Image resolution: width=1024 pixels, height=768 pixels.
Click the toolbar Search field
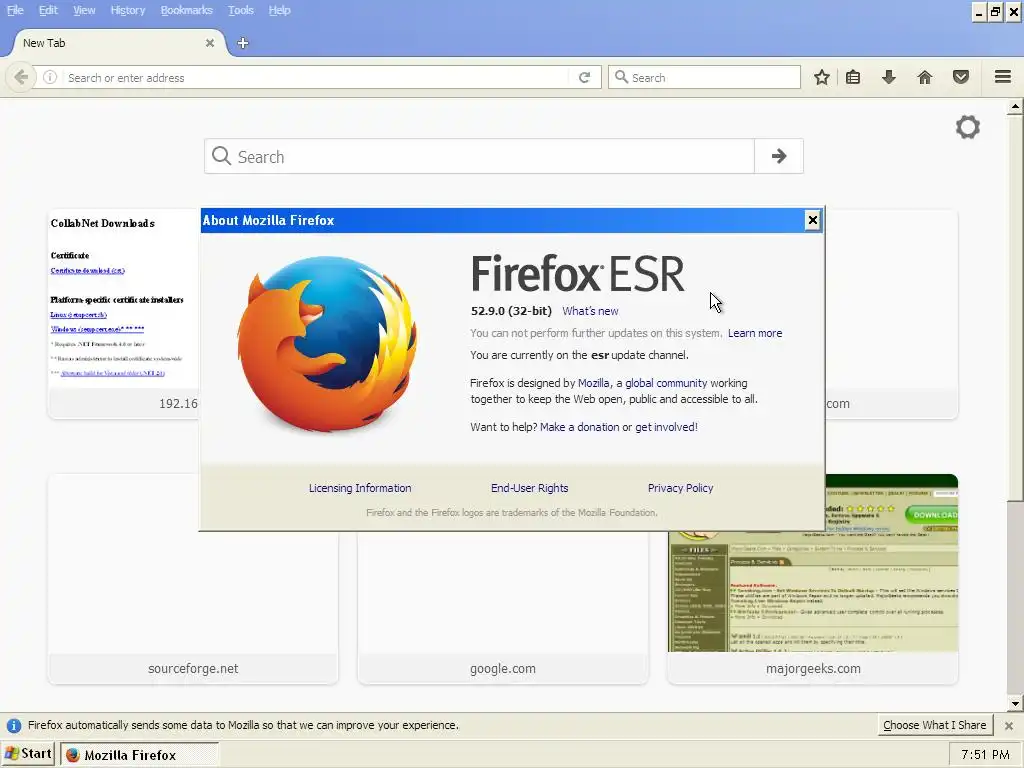click(704, 77)
